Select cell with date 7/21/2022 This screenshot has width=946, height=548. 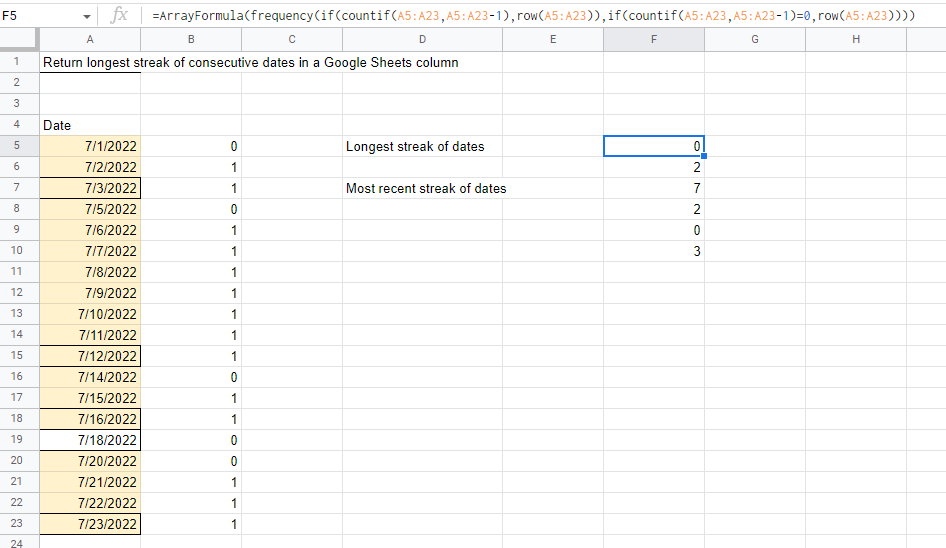[x=90, y=482]
